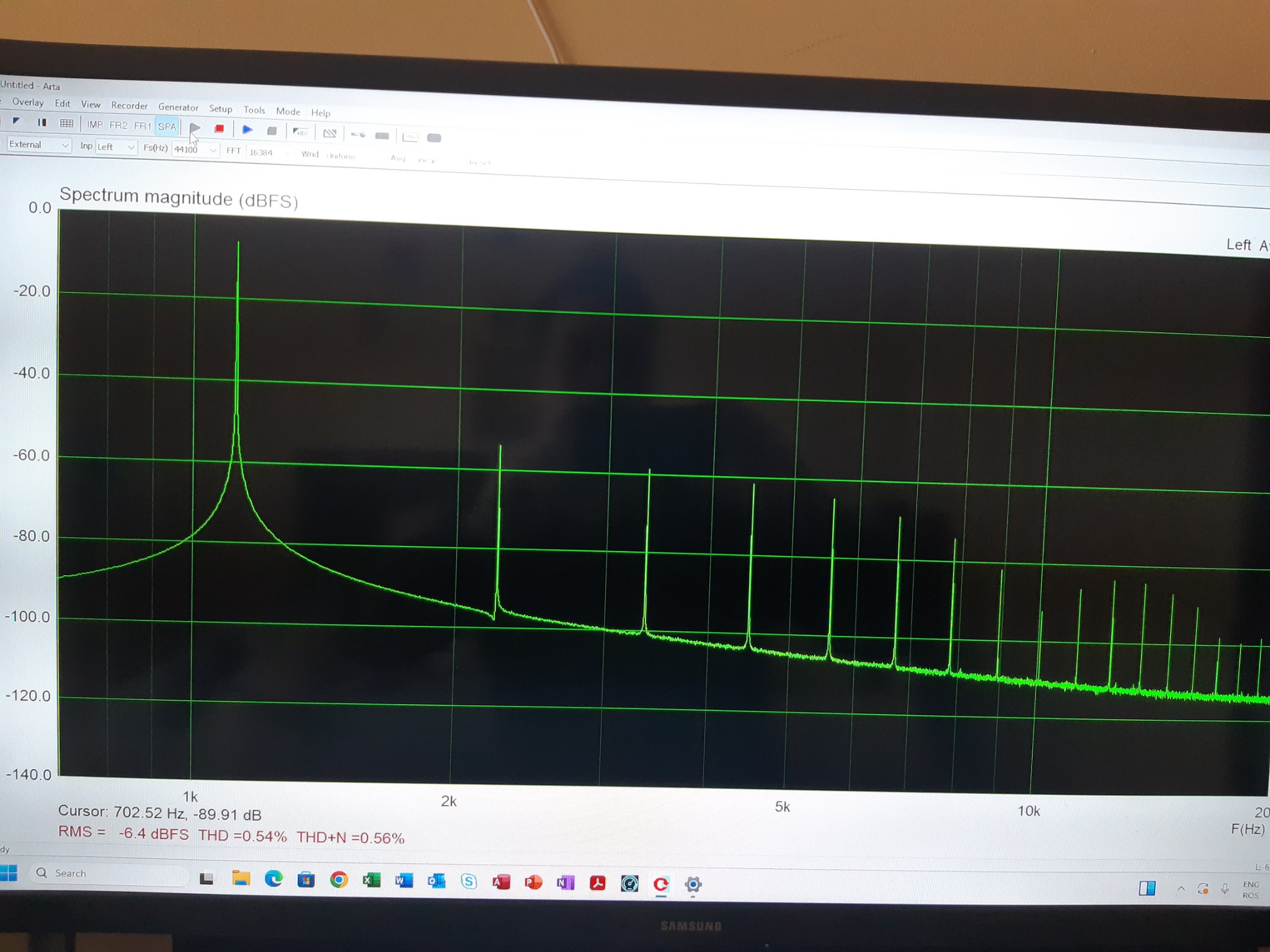This screenshot has height=952, width=1270.
Task: Open the Mode menu
Action: click(x=288, y=112)
